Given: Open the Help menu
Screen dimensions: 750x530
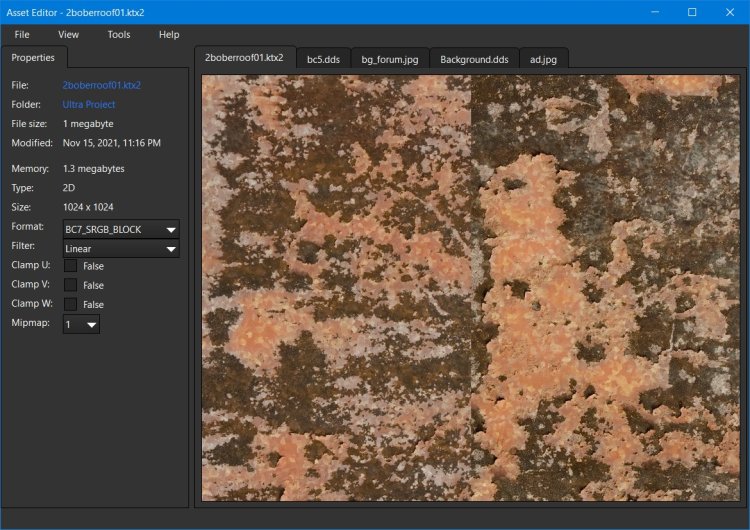Looking at the screenshot, I should click(169, 34).
